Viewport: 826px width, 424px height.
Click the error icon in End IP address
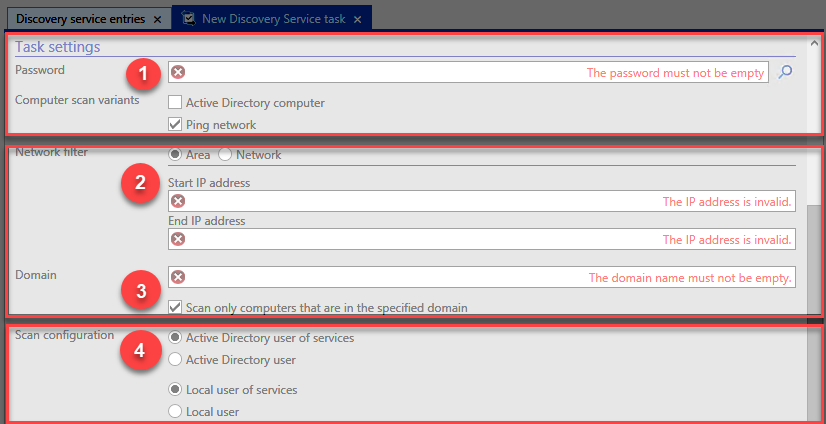[x=179, y=239]
